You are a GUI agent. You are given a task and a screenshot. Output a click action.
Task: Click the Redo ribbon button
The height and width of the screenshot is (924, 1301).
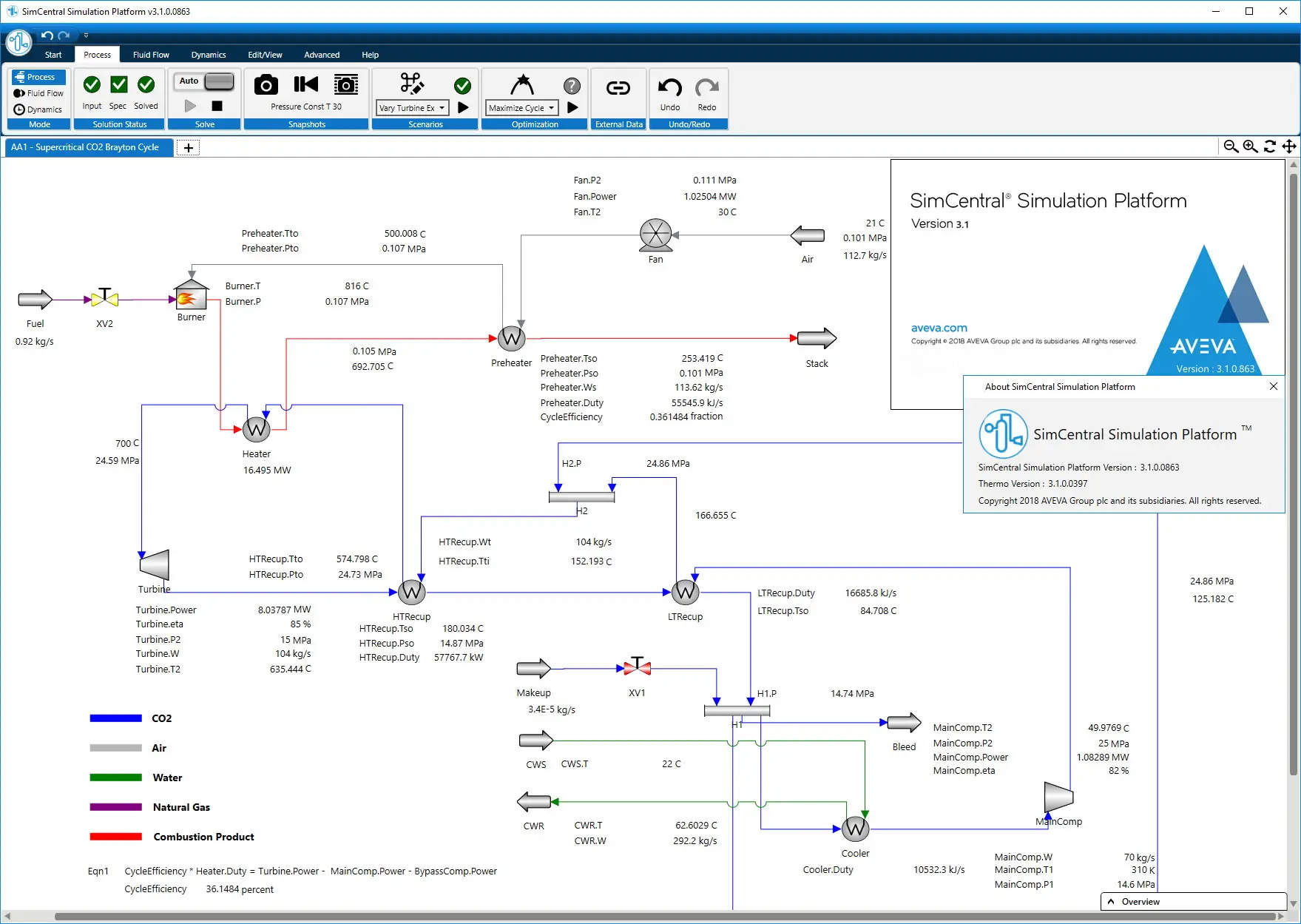coord(707,93)
